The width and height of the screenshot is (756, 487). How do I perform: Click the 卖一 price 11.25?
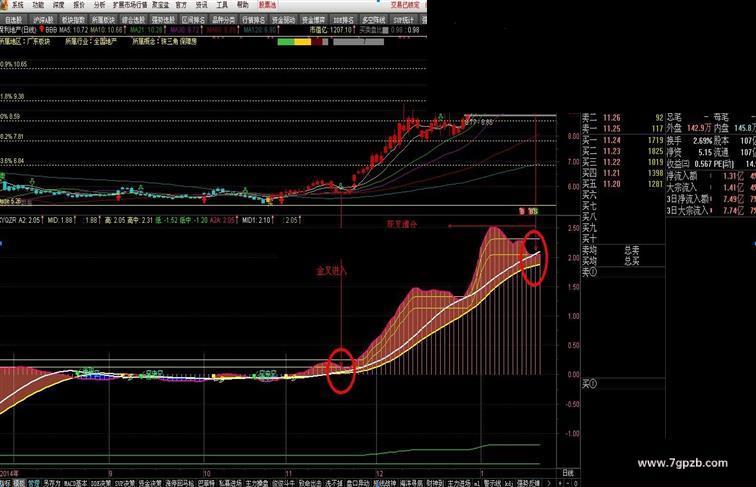coord(612,129)
